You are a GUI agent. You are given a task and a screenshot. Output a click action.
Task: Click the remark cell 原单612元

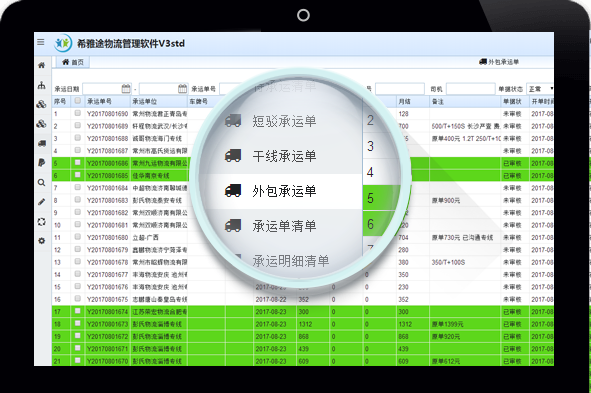click(446, 361)
